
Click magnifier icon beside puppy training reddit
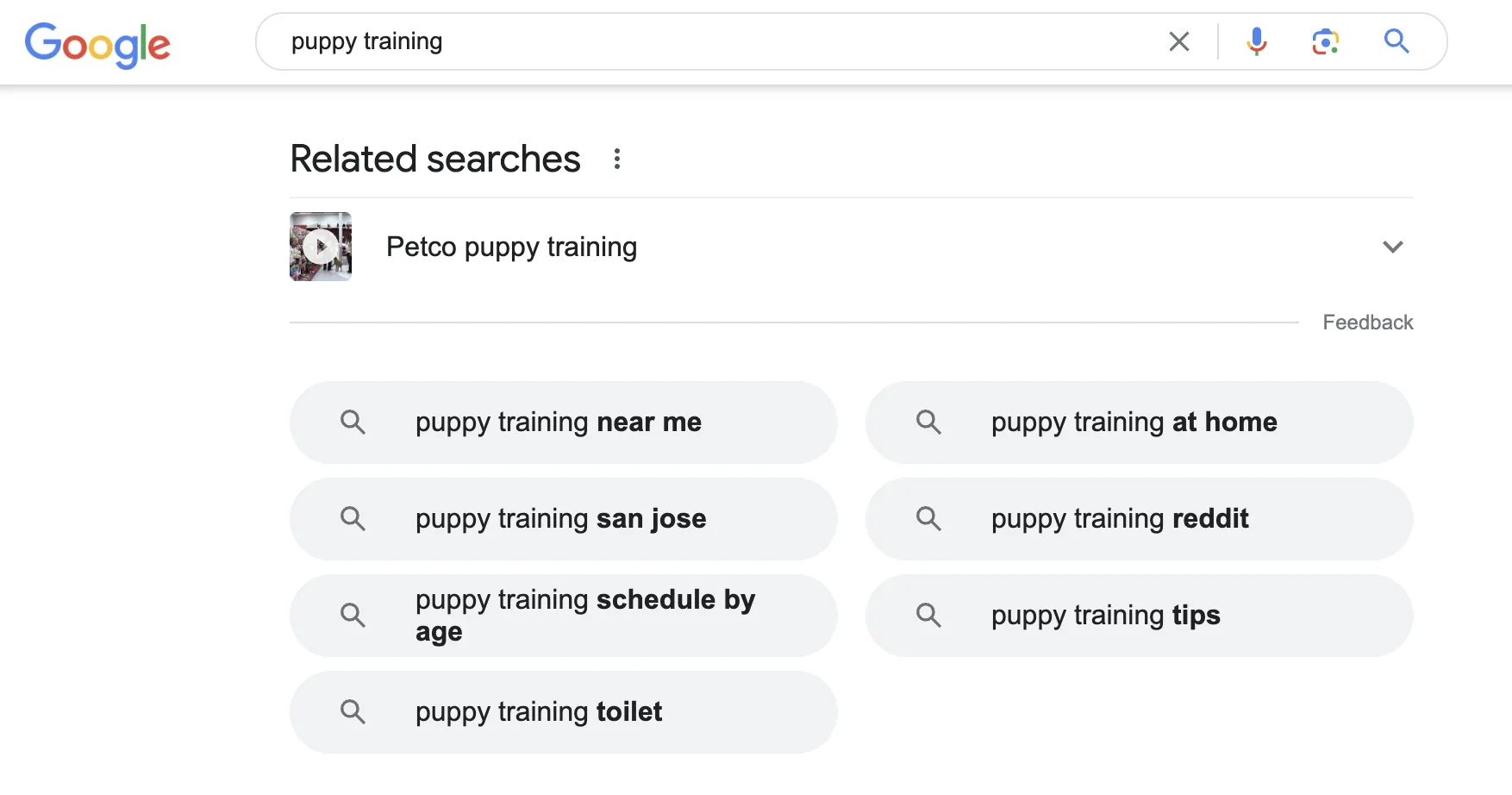928,518
